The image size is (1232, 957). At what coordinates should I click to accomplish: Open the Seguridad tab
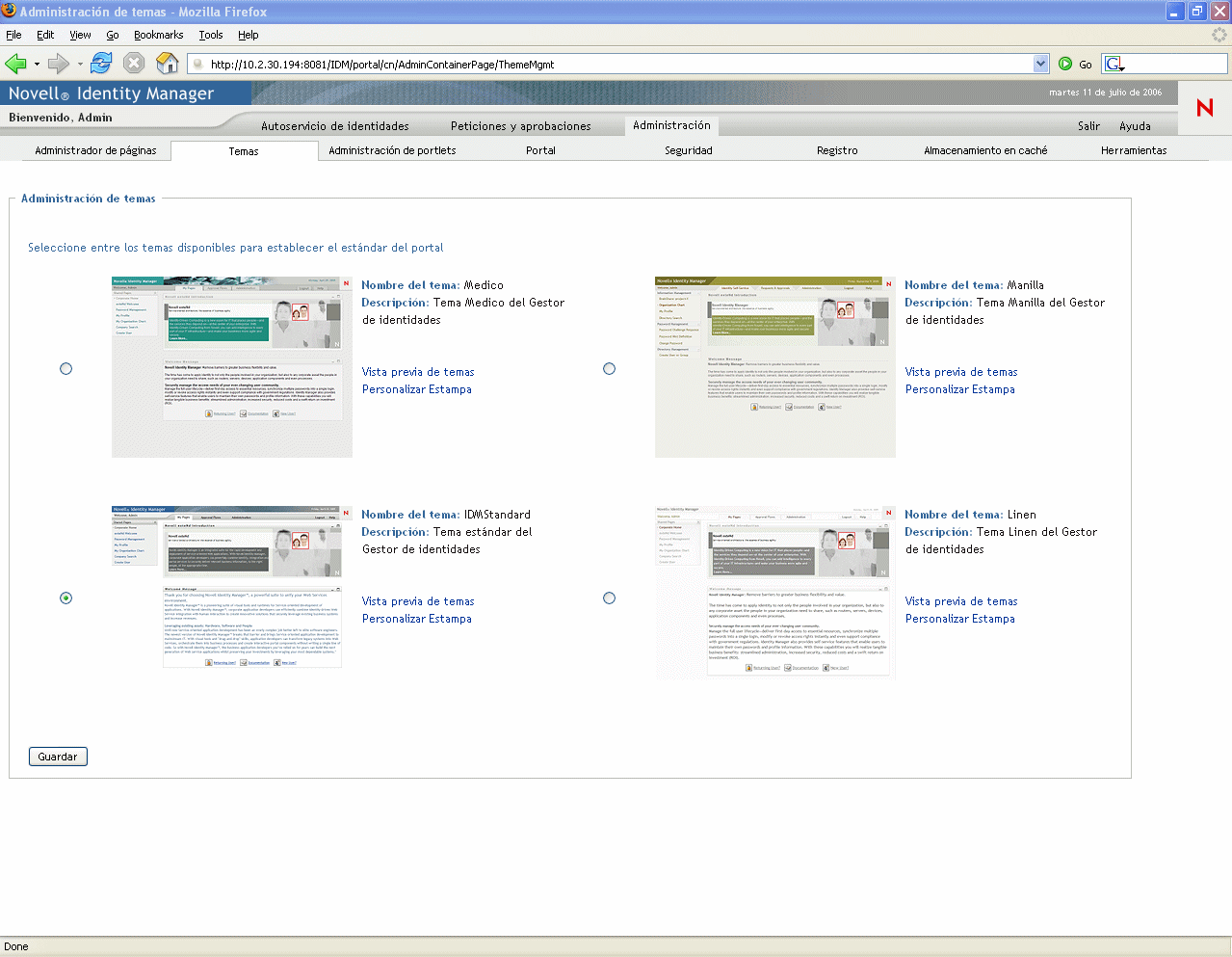[689, 150]
